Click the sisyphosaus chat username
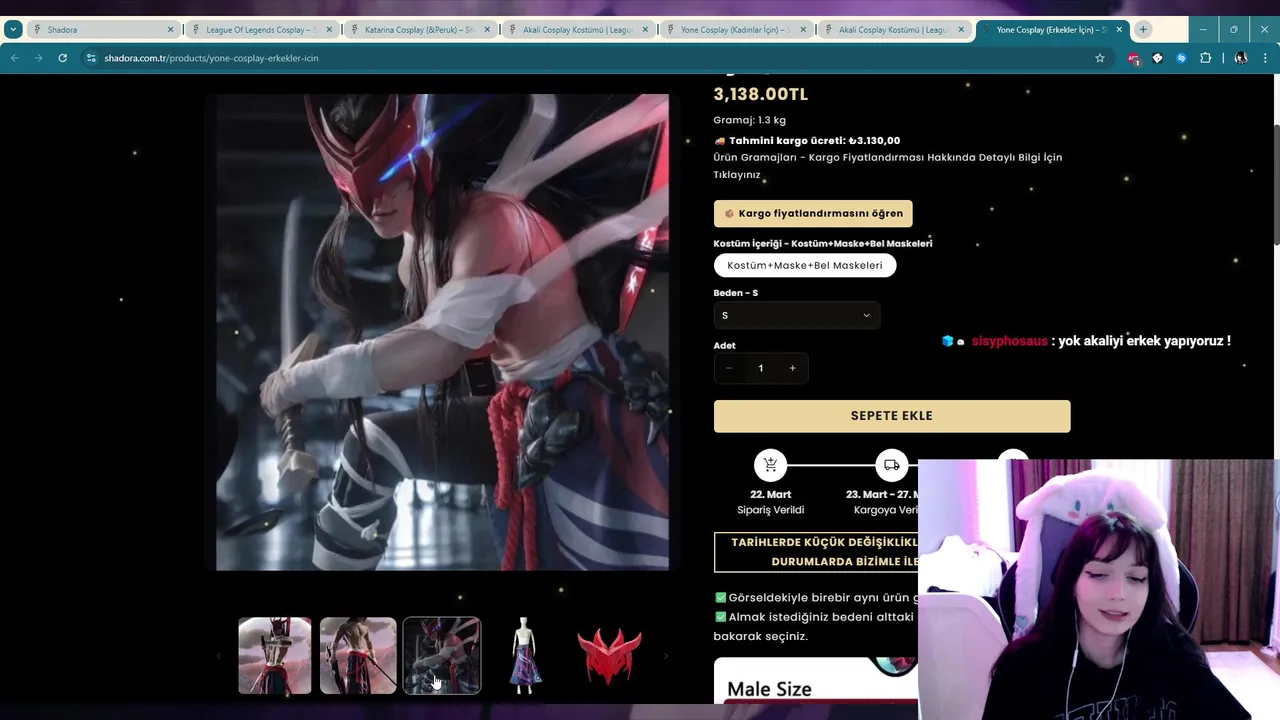The height and width of the screenshot is (720, 1280). [x=1009, y=341]
